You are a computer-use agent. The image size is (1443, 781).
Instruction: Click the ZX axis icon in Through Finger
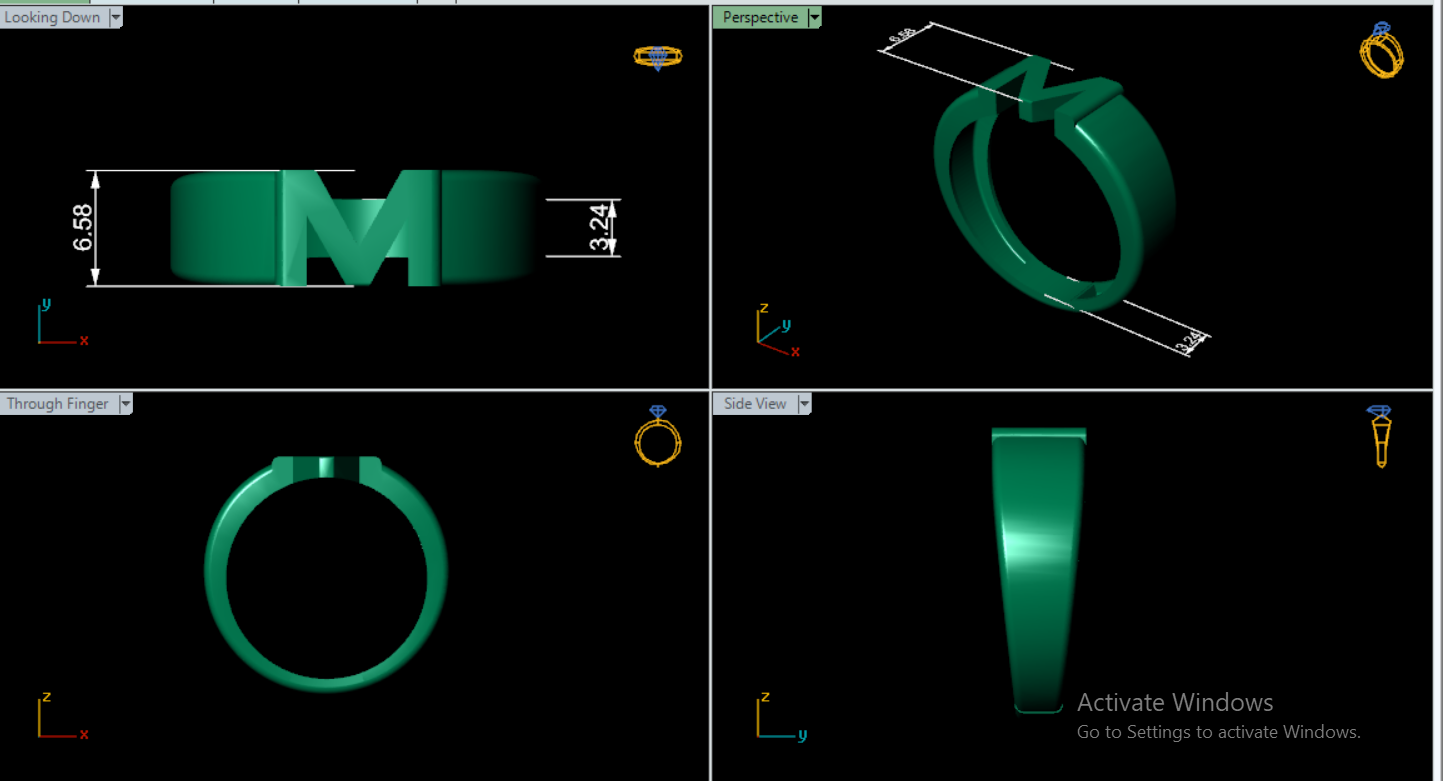tap(58, 718)
